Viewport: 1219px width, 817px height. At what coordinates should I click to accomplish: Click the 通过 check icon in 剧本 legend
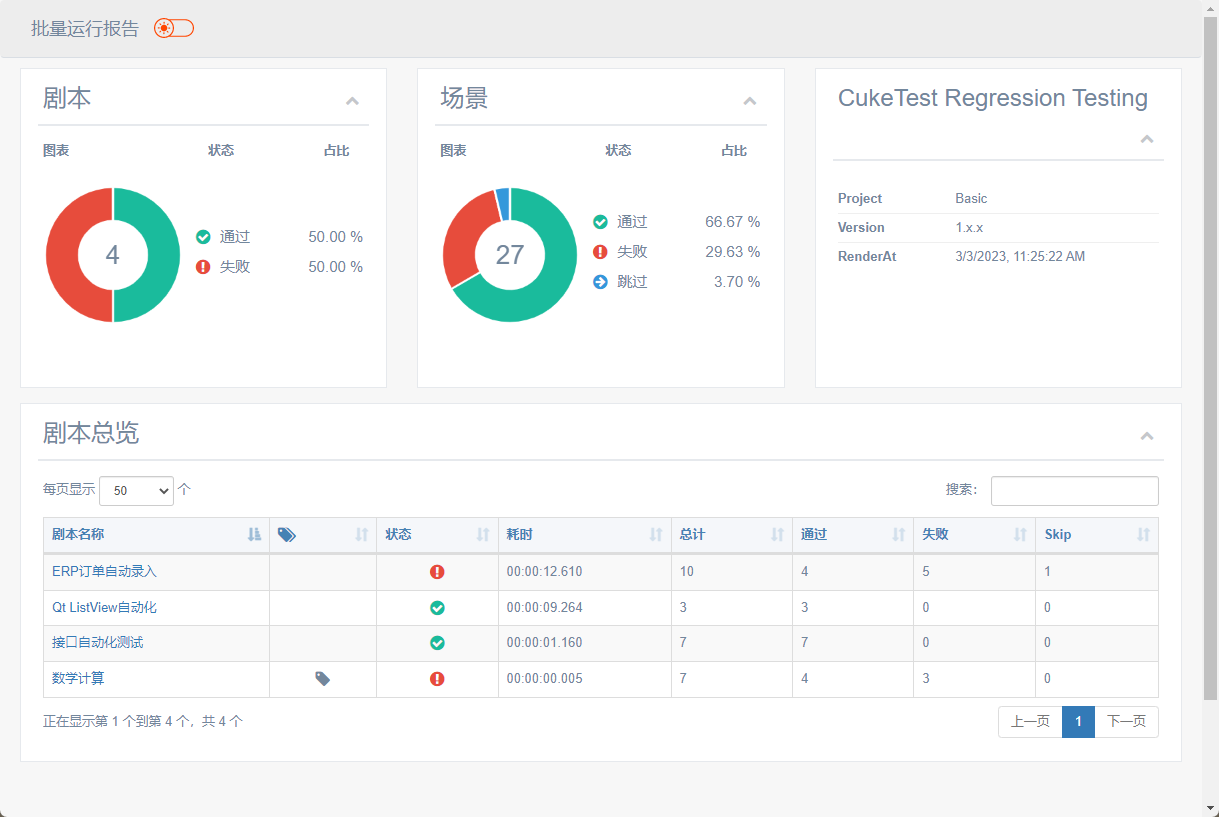[203, 237]
